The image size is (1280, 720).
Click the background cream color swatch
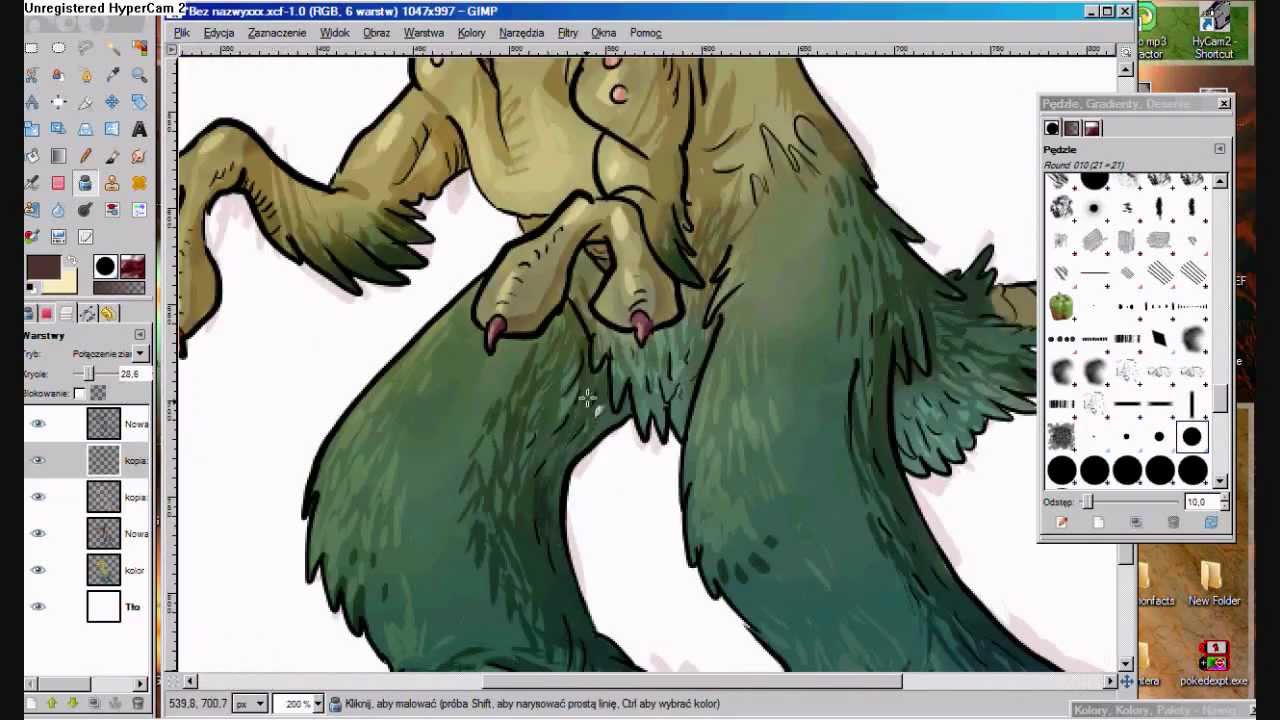68,281
